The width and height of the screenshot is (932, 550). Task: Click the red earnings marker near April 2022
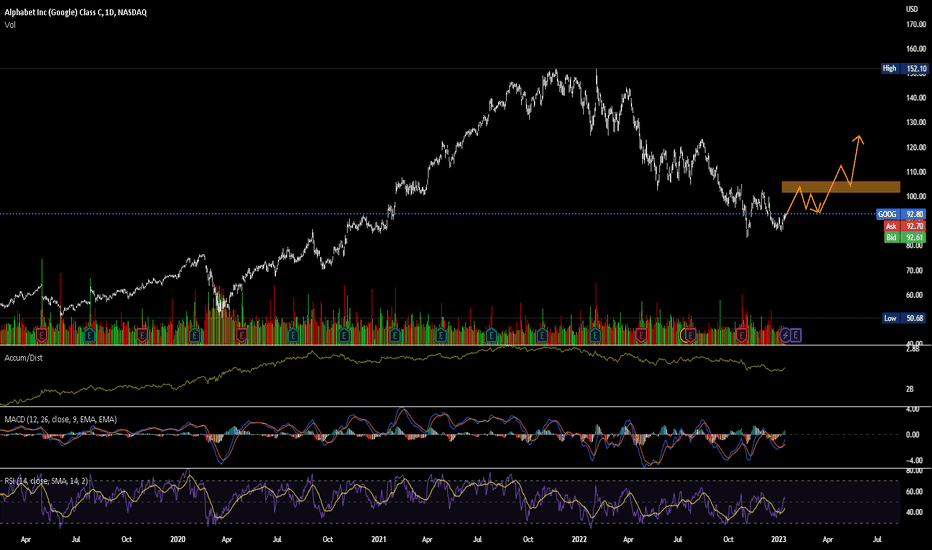641,335
